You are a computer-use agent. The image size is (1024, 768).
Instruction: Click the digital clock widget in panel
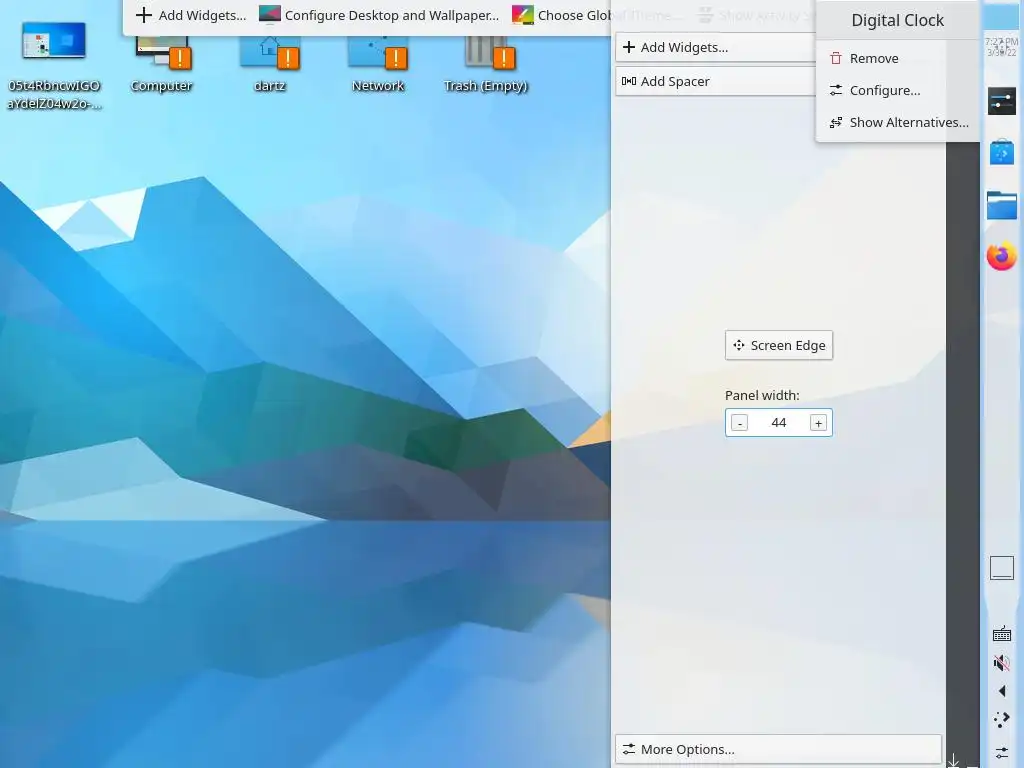pyautogui.click(x=1001, y=46)
